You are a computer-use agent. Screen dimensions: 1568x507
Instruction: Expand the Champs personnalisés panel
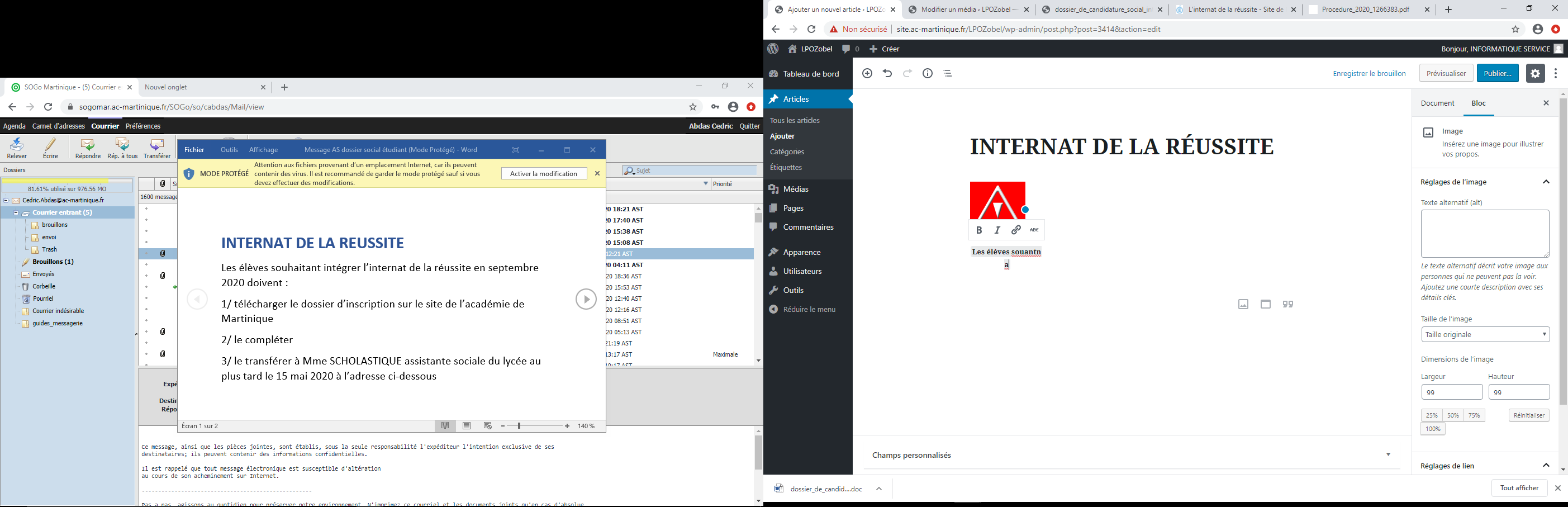[1388, 454]
